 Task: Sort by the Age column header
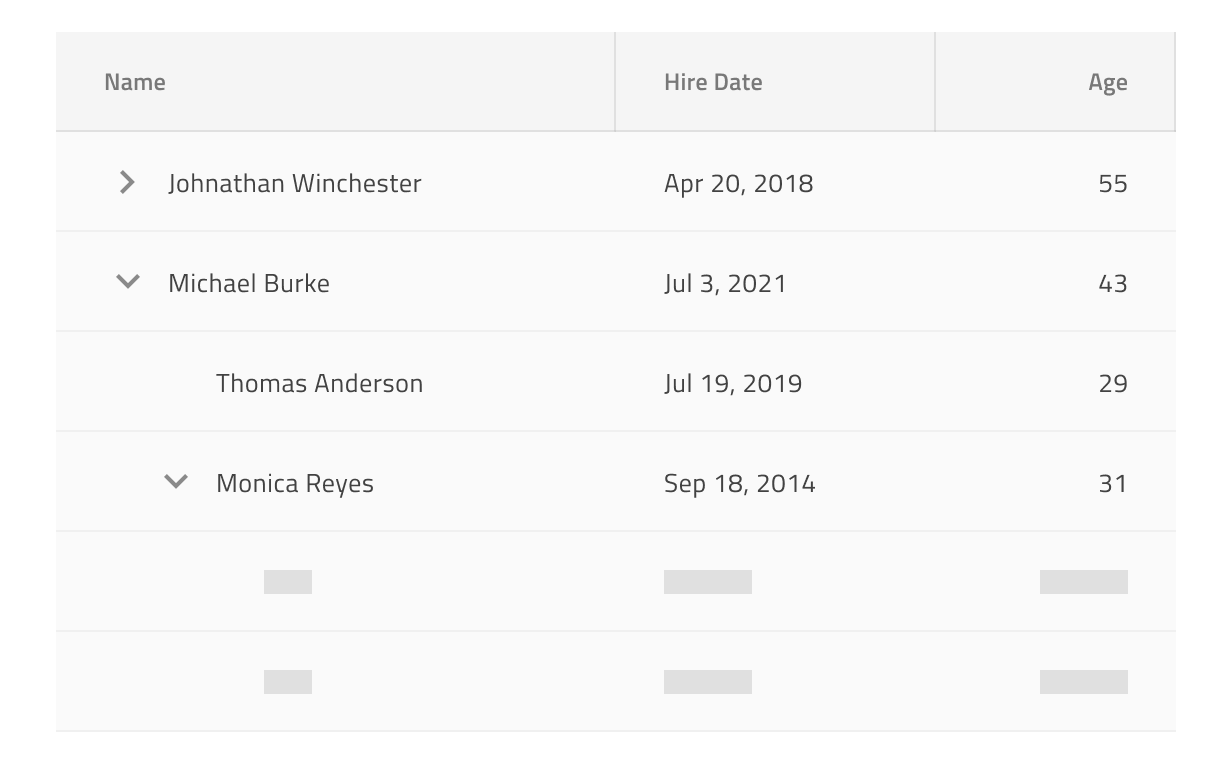(x=1055, y=82)
